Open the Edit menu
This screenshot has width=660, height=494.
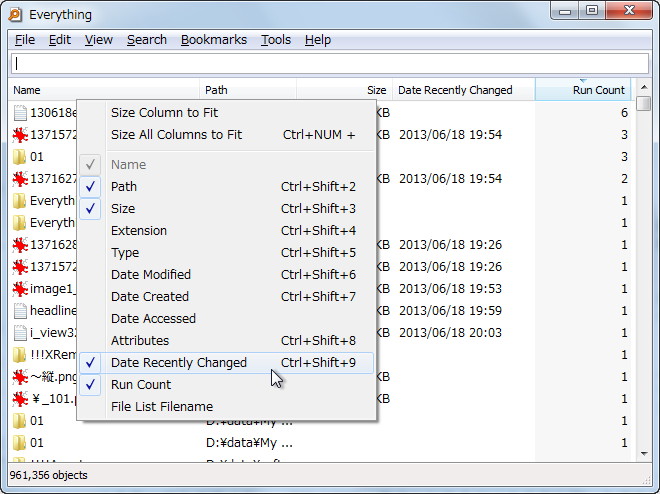coord(59,40)
